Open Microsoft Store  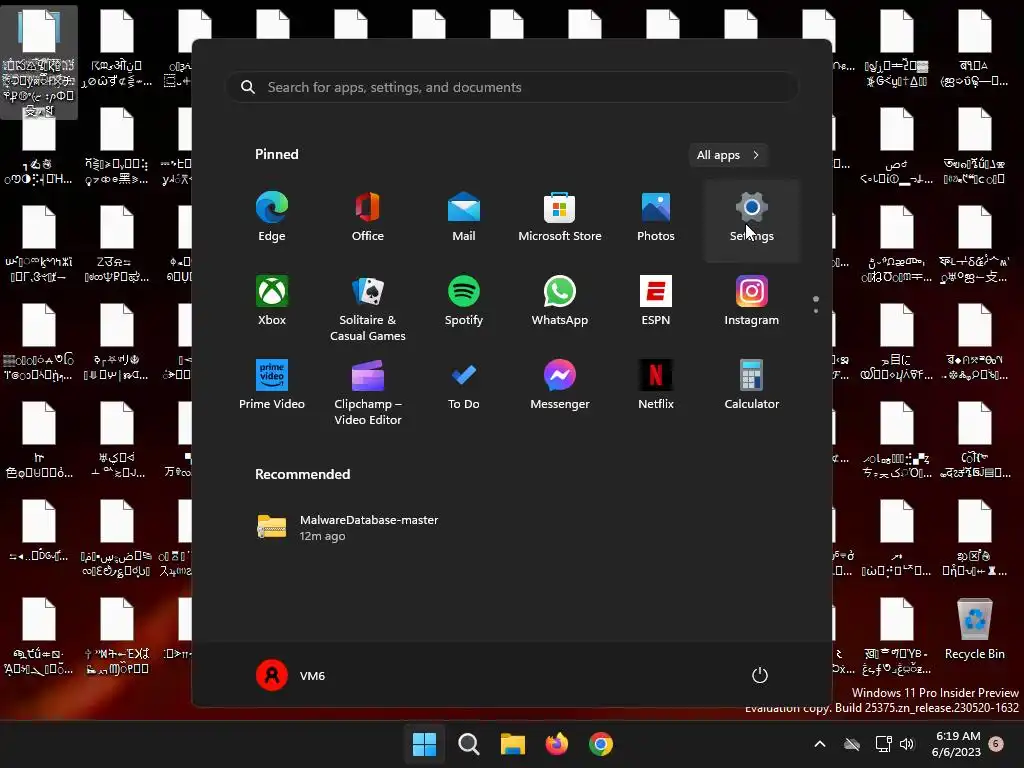coord(560,218)
